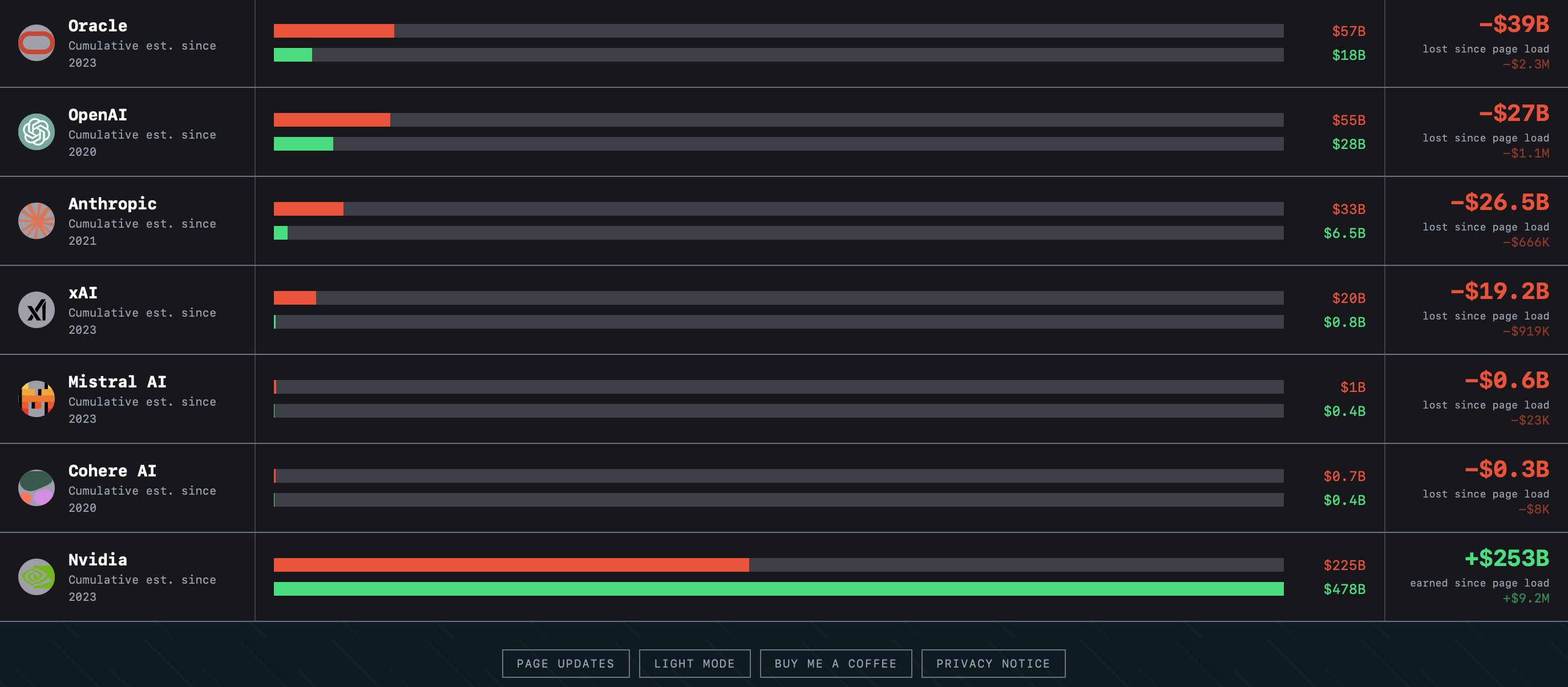Switch to Light Mode
Viewport: 1568px width, 687px height.
pos(694,663)
